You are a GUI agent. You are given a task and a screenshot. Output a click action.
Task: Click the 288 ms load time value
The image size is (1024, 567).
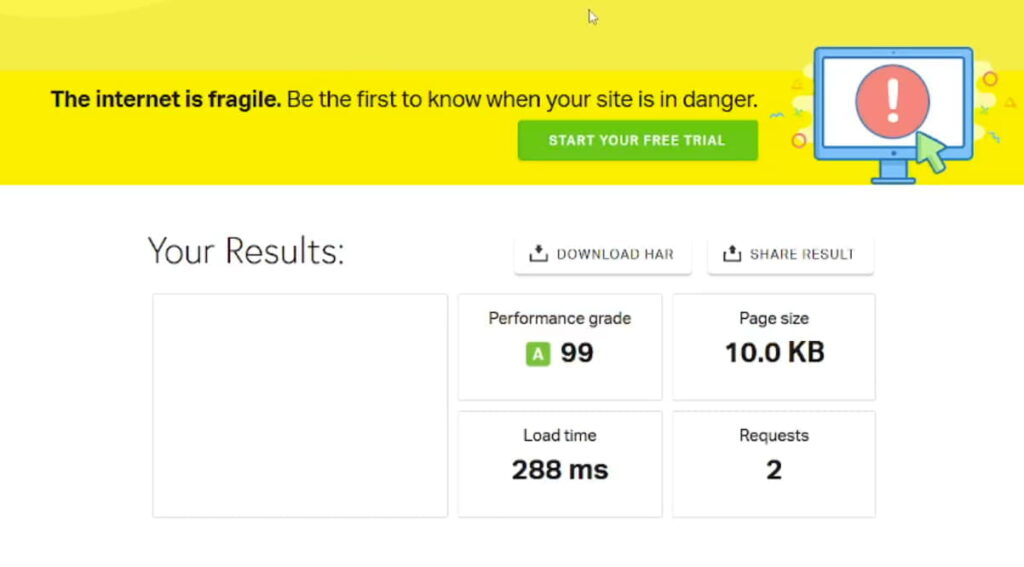click(x=560, y=470)
